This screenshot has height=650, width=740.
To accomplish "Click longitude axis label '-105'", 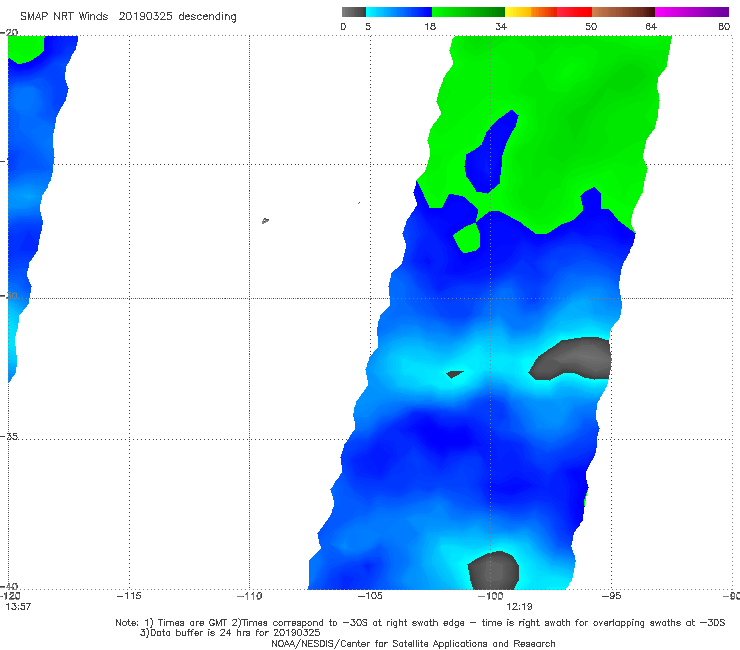I will (370, 596).
